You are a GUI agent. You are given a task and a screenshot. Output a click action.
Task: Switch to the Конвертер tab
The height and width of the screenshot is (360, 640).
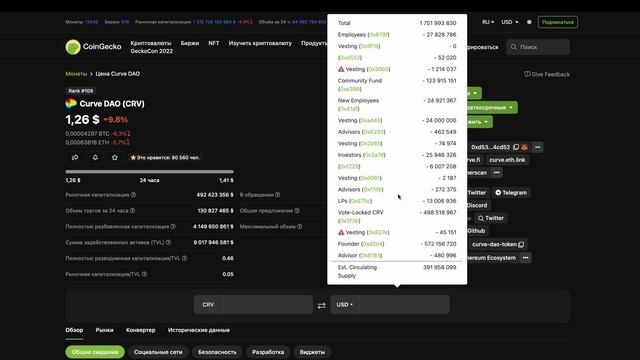[x=140, y=330]
